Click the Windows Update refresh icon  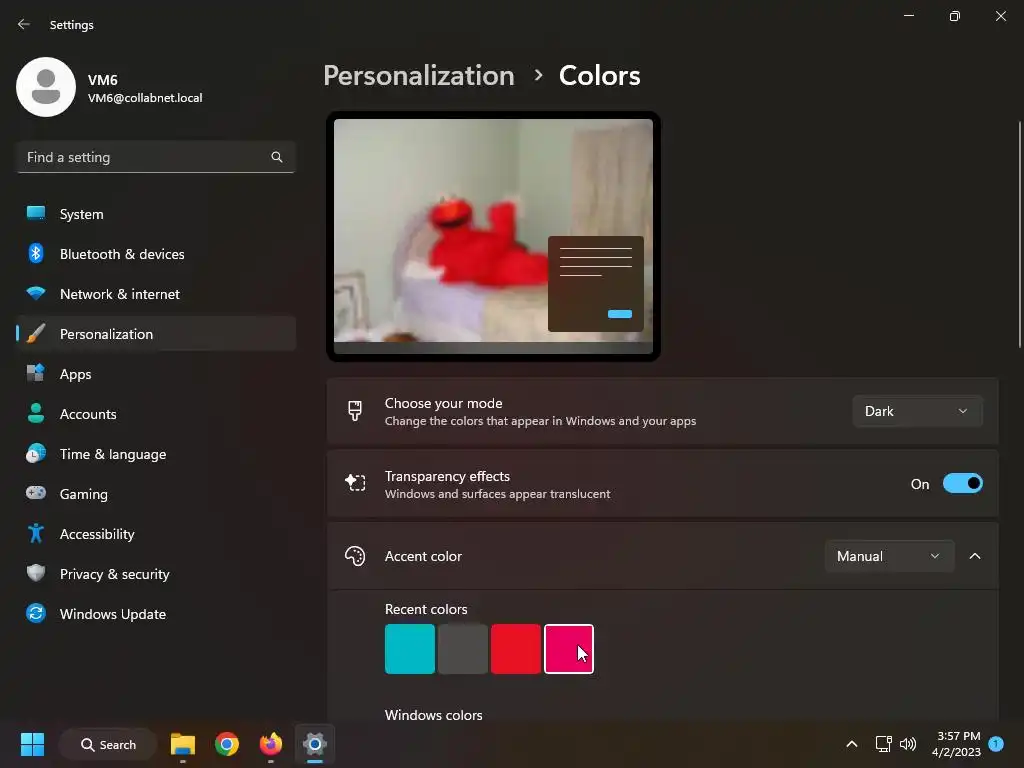click(36, 613)
